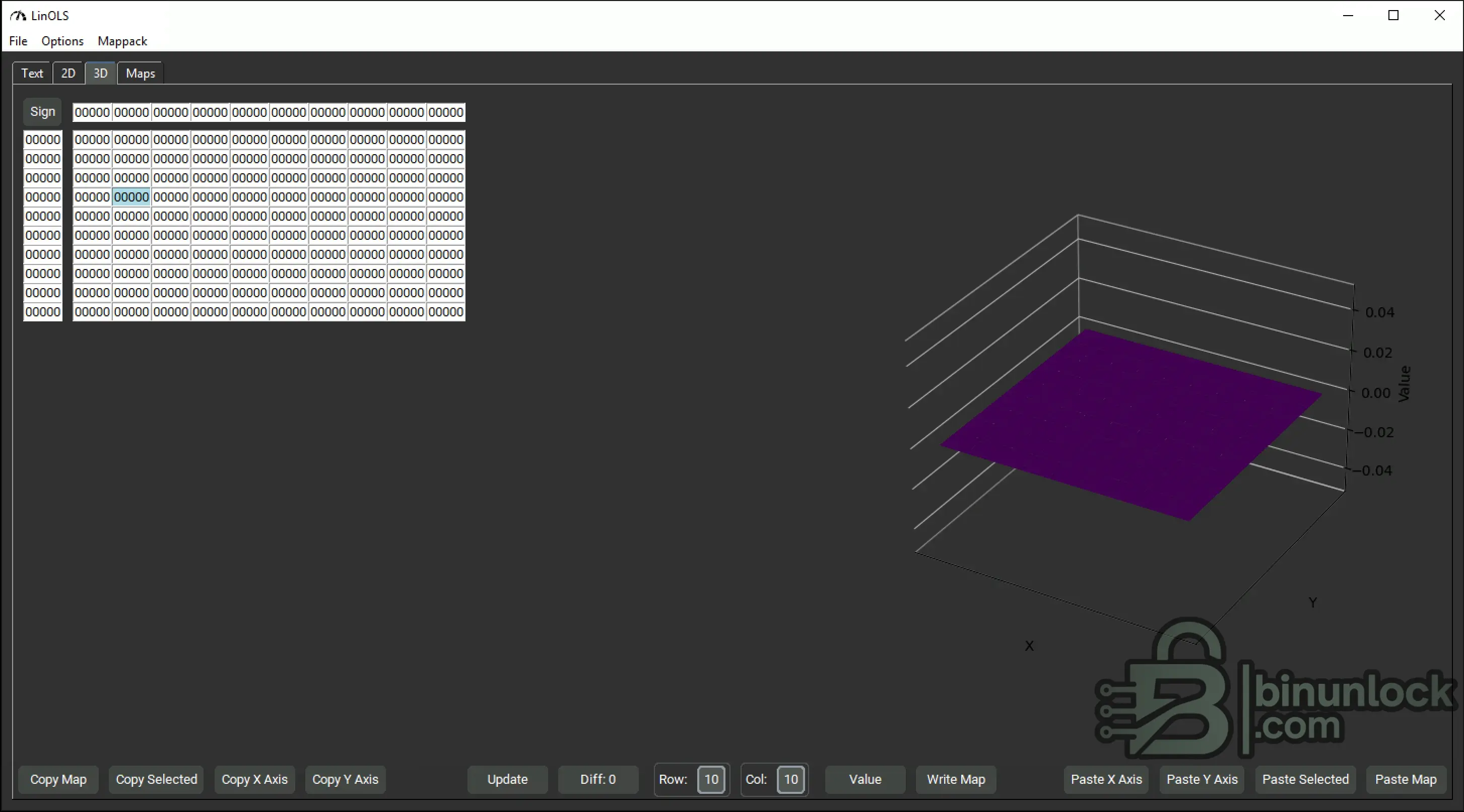Open the File menu

pos(18,41)
